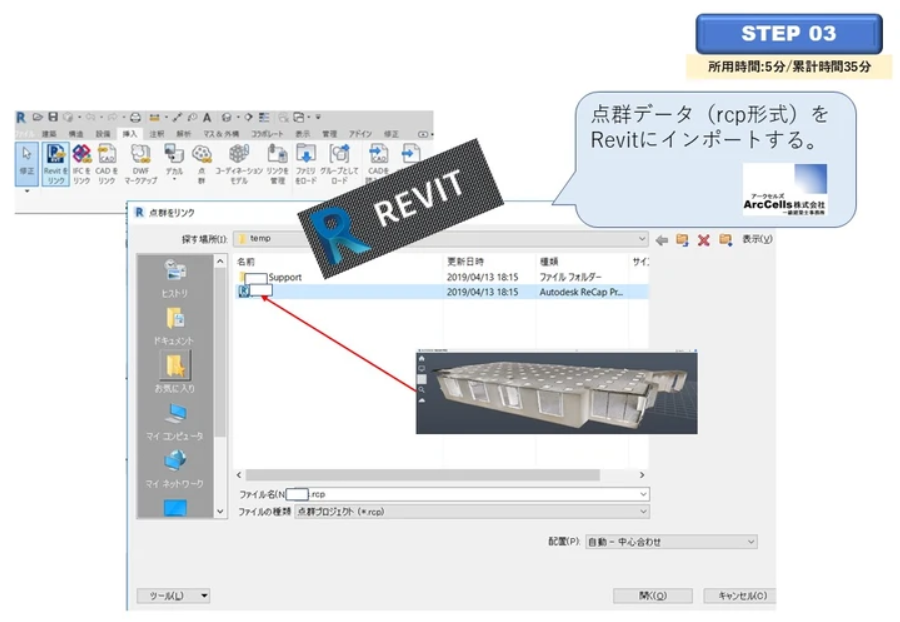
Task: Open マイ コンピュータ in the places sidebar
Action: [x=174, y=421]
